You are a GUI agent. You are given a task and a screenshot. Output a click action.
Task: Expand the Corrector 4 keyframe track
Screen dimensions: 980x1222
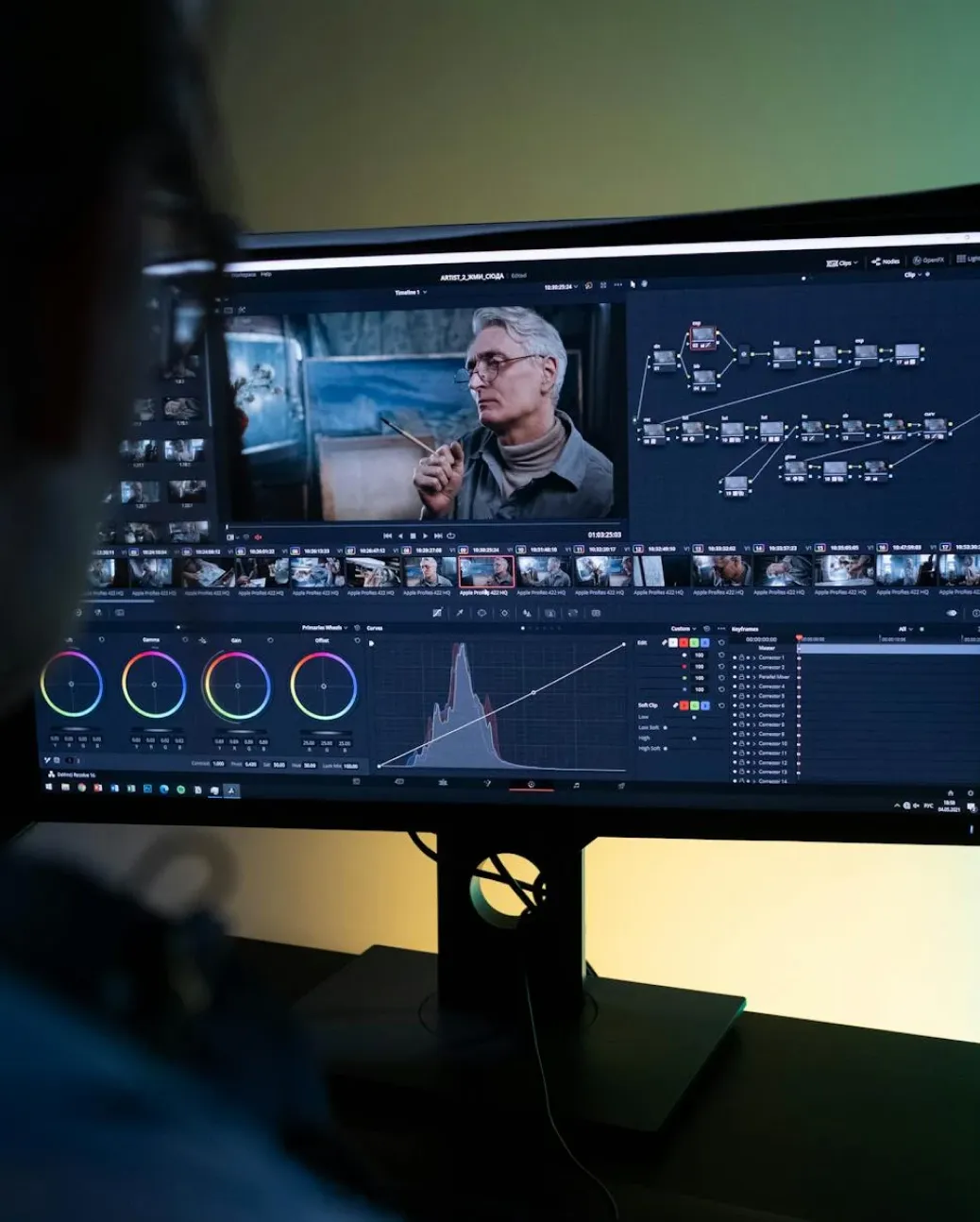pos(753,686)
